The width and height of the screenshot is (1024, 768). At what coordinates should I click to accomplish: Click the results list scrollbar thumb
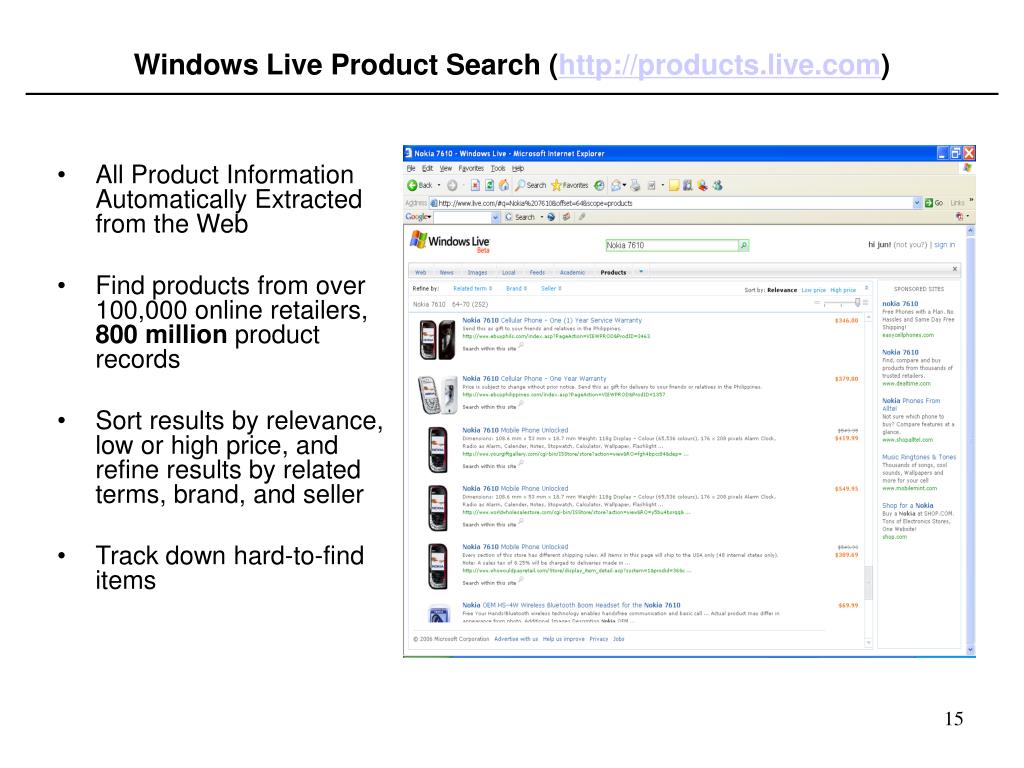pos(869,583)
